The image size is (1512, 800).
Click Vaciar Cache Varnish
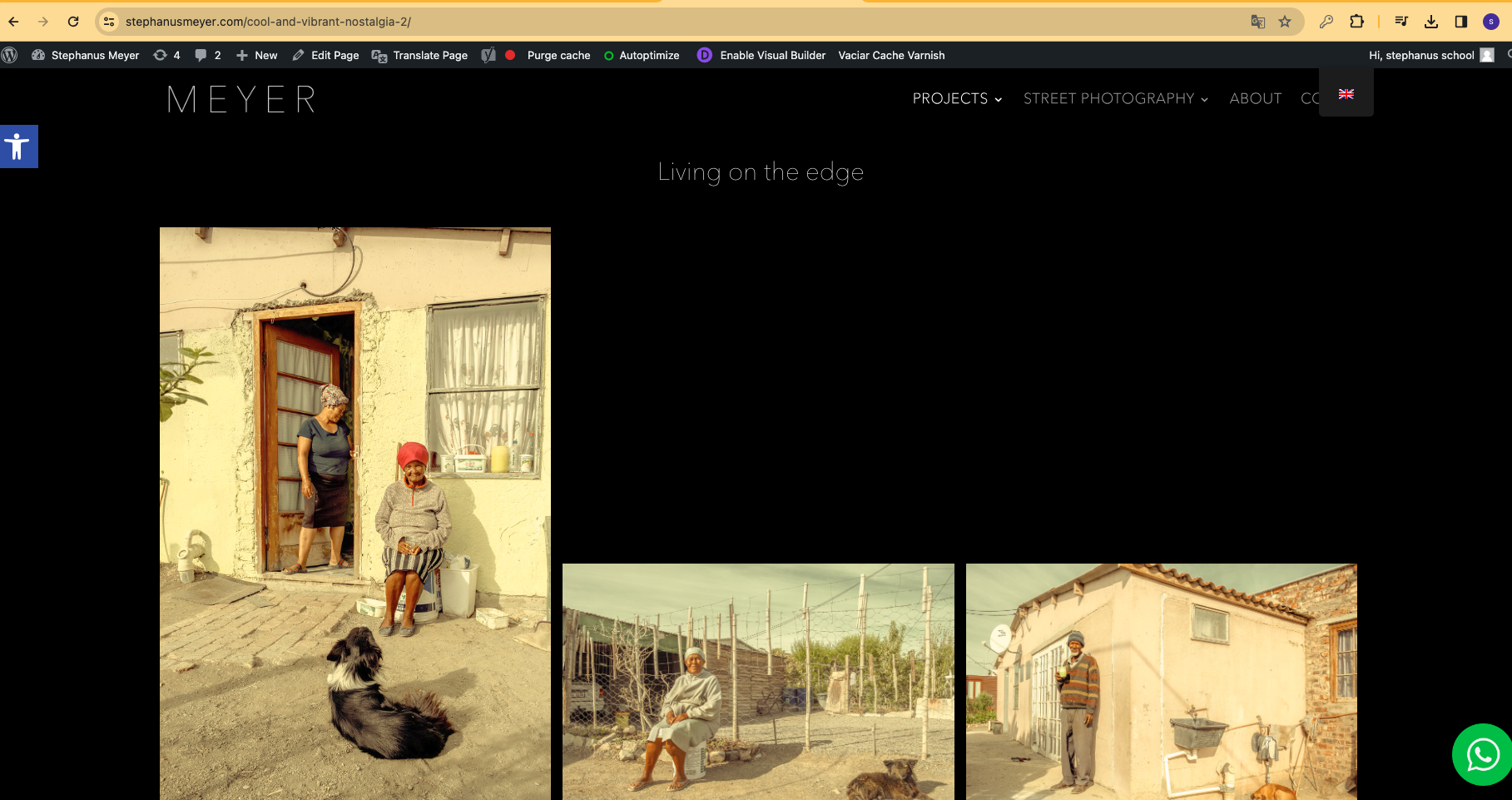click(x=891, y=55)
